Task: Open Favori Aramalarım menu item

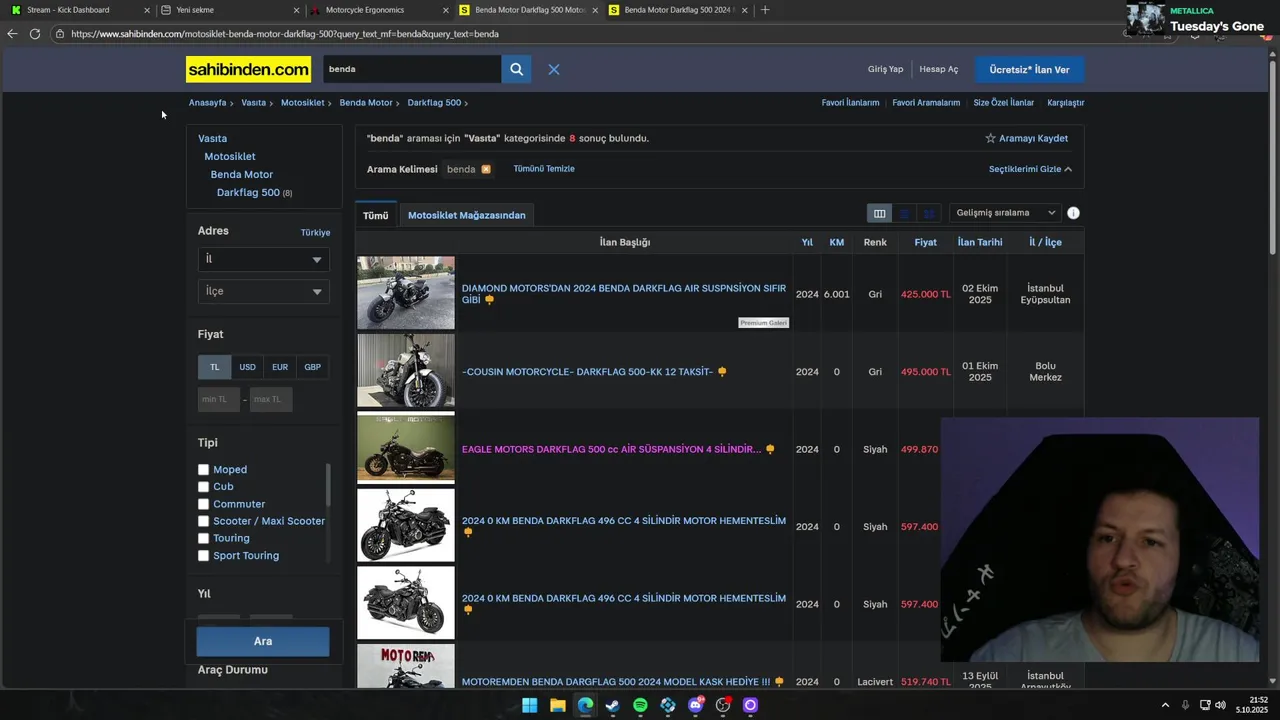Action: tap(926, 102)
